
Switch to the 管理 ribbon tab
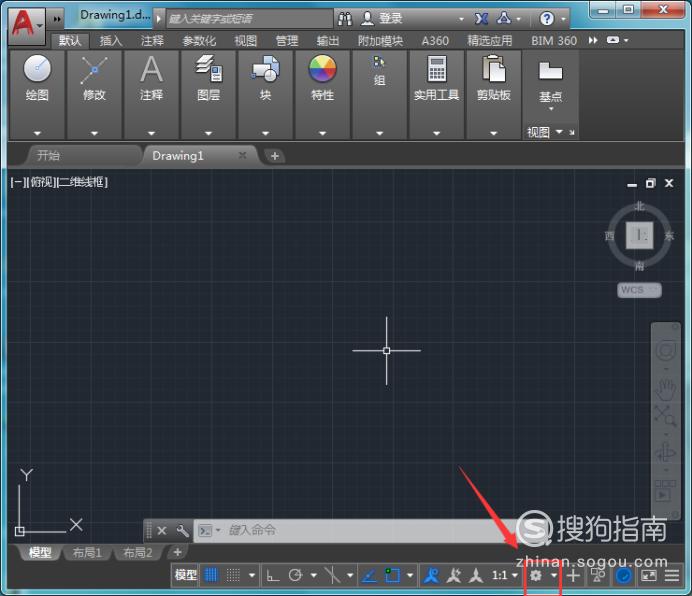(x=287, y=41)
